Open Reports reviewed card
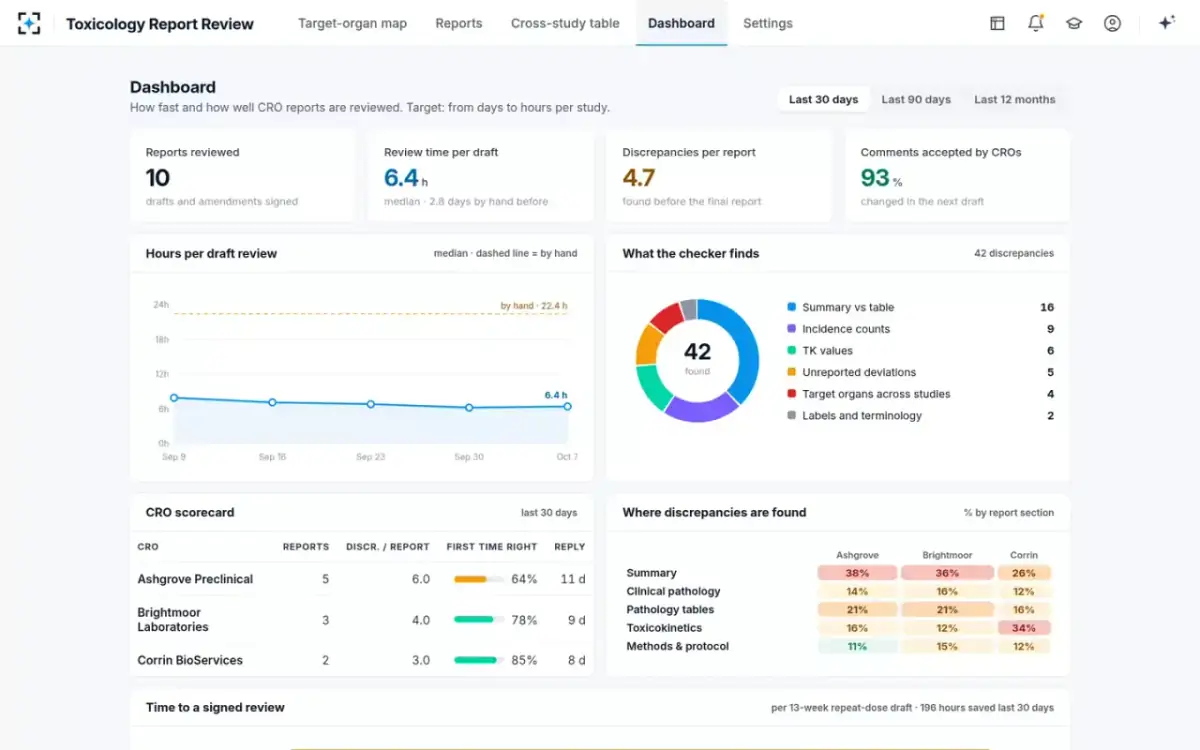Image resolution: width=1200 pixels, height=750 pixels. coord(242,175)
